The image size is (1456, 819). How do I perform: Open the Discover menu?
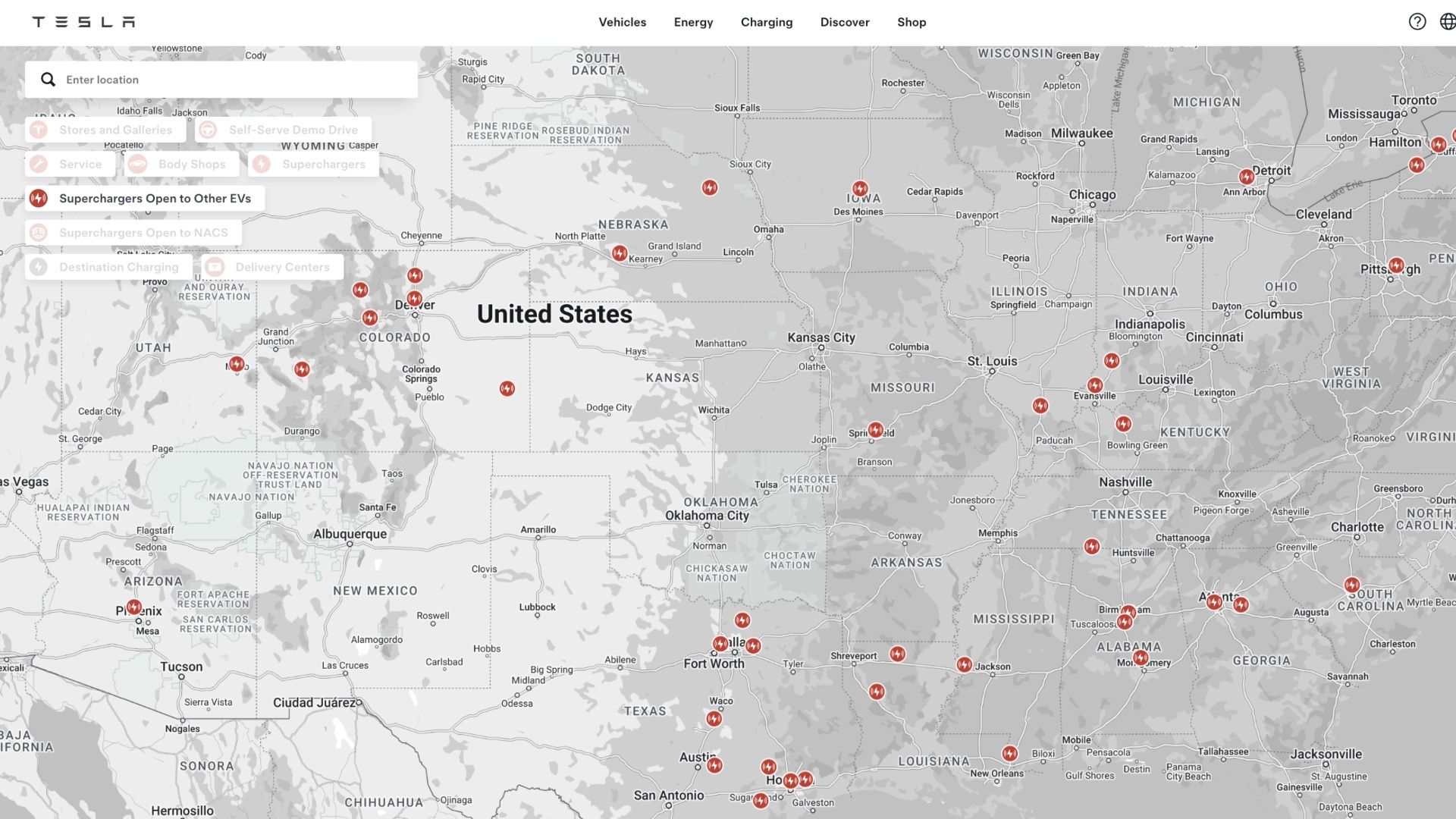pyautogui.click(x=844, y=22)
